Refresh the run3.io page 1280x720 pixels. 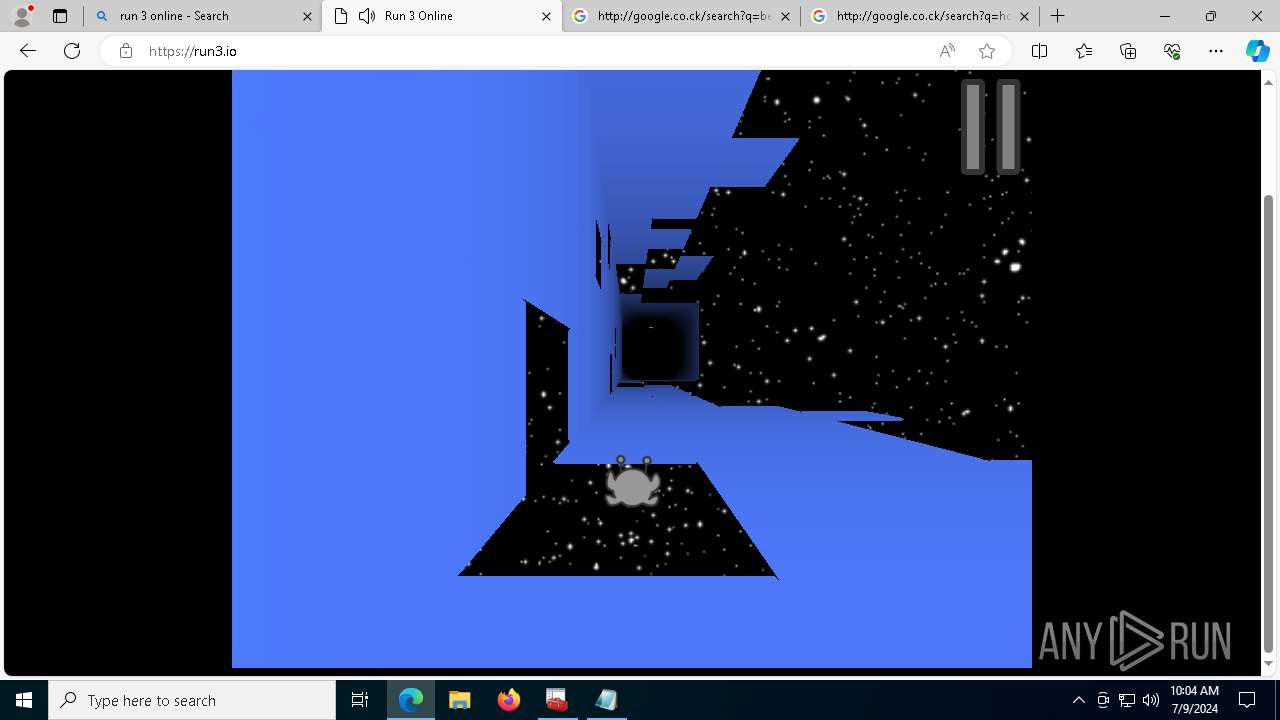(72, 51)
